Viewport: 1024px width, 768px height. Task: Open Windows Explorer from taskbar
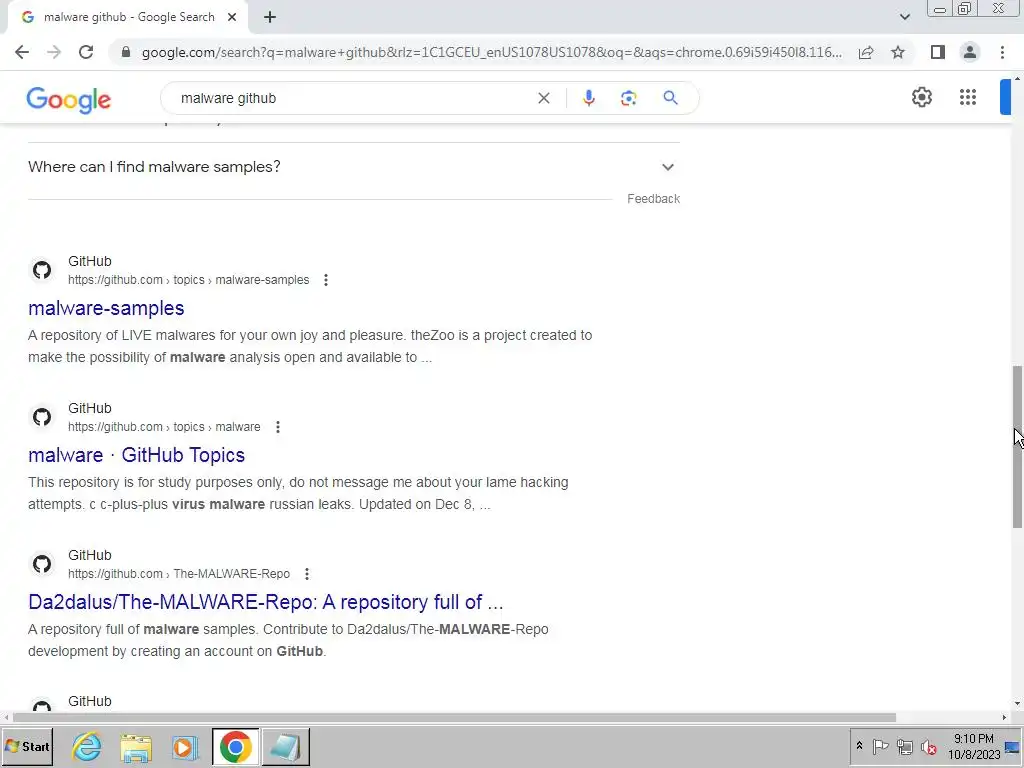point(136,747)
